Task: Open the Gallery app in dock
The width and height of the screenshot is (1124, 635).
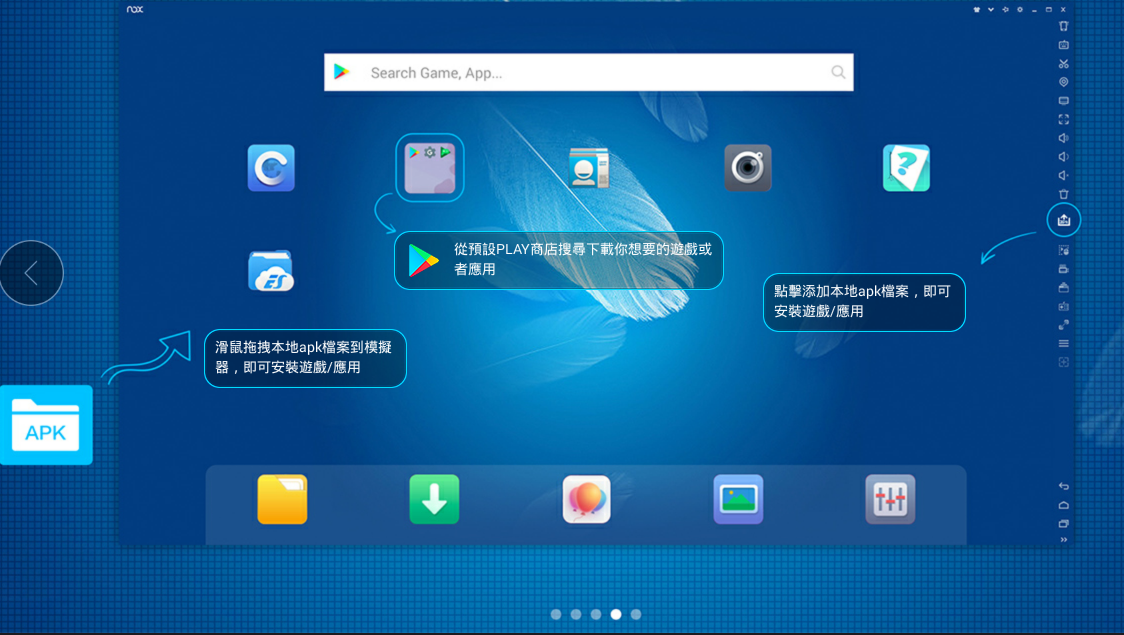Action: pyautogui.click(x=738, y=499)
